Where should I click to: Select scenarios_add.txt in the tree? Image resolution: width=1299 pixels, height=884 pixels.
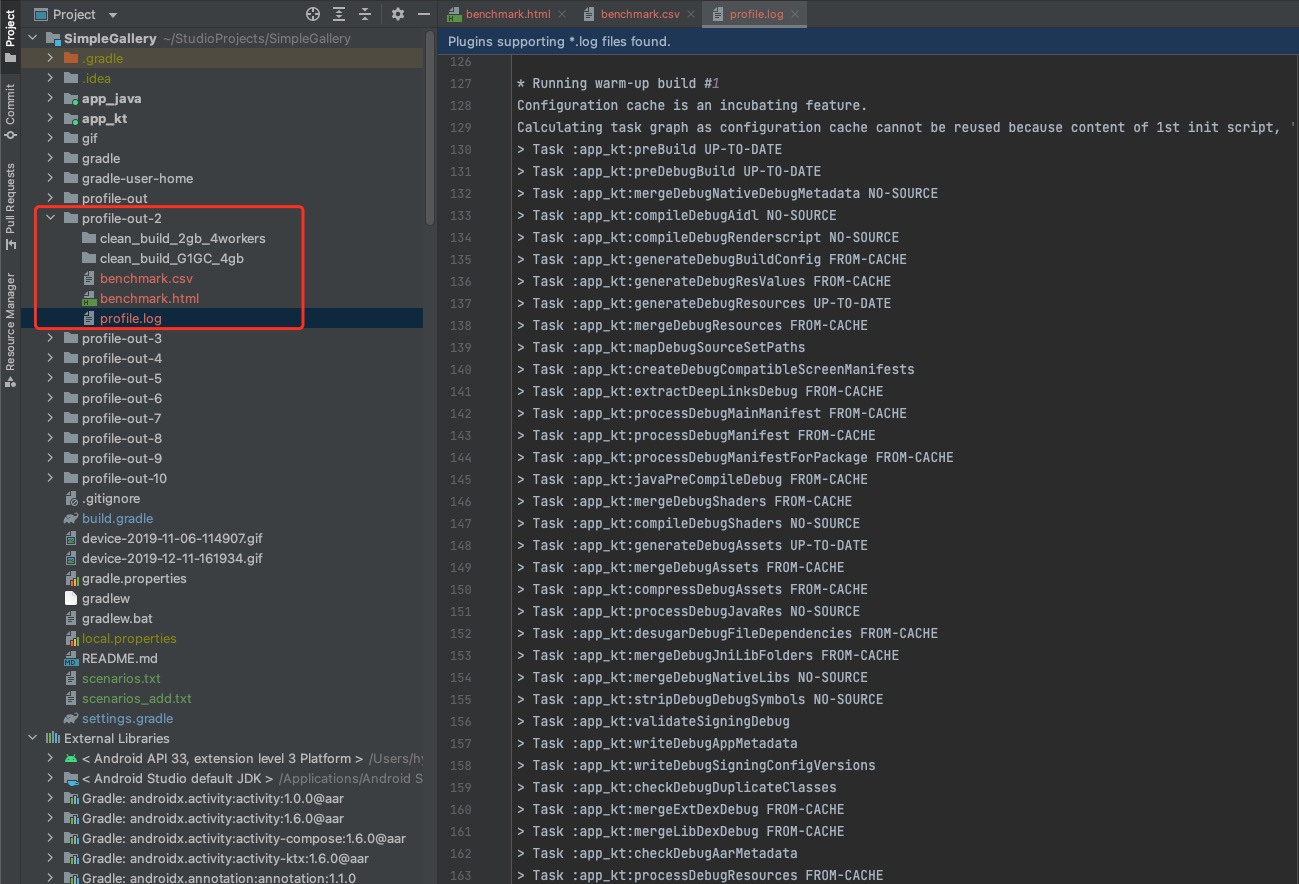coord(137,698)
